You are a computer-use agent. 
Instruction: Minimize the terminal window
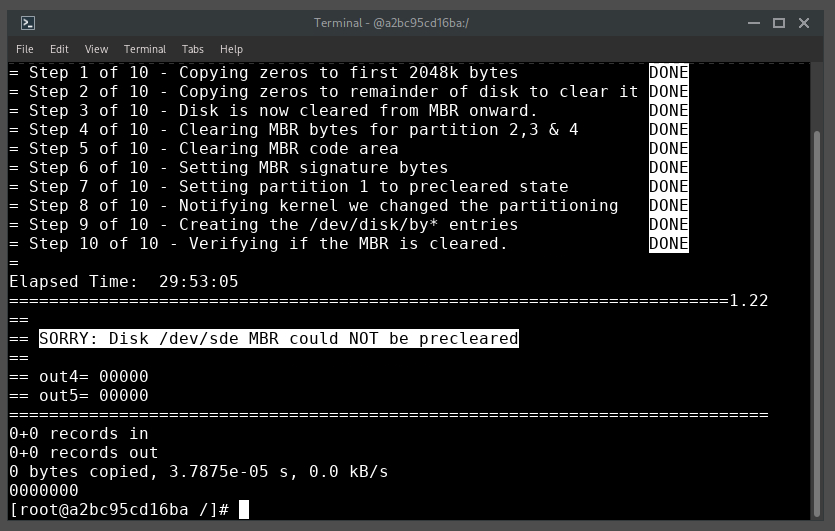(x=754, y=23)
